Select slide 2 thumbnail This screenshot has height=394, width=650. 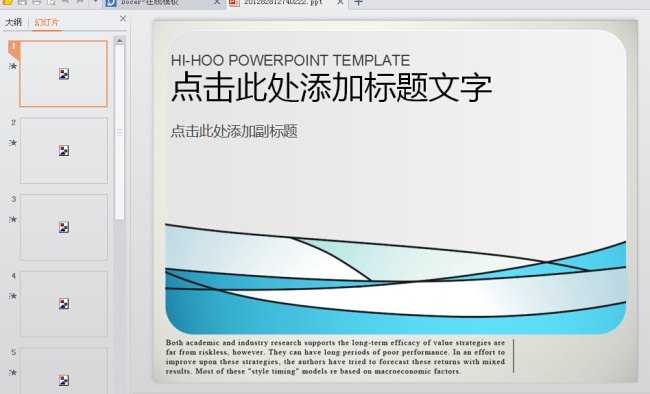tap(64, 151)
